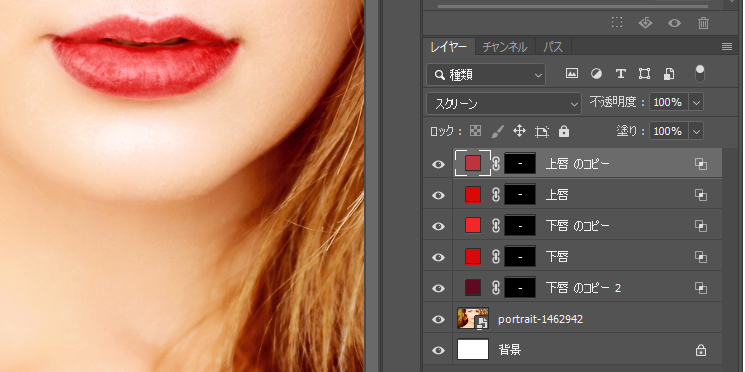Click blending options icon on 下唇 のコピー

tap(701, 226)
